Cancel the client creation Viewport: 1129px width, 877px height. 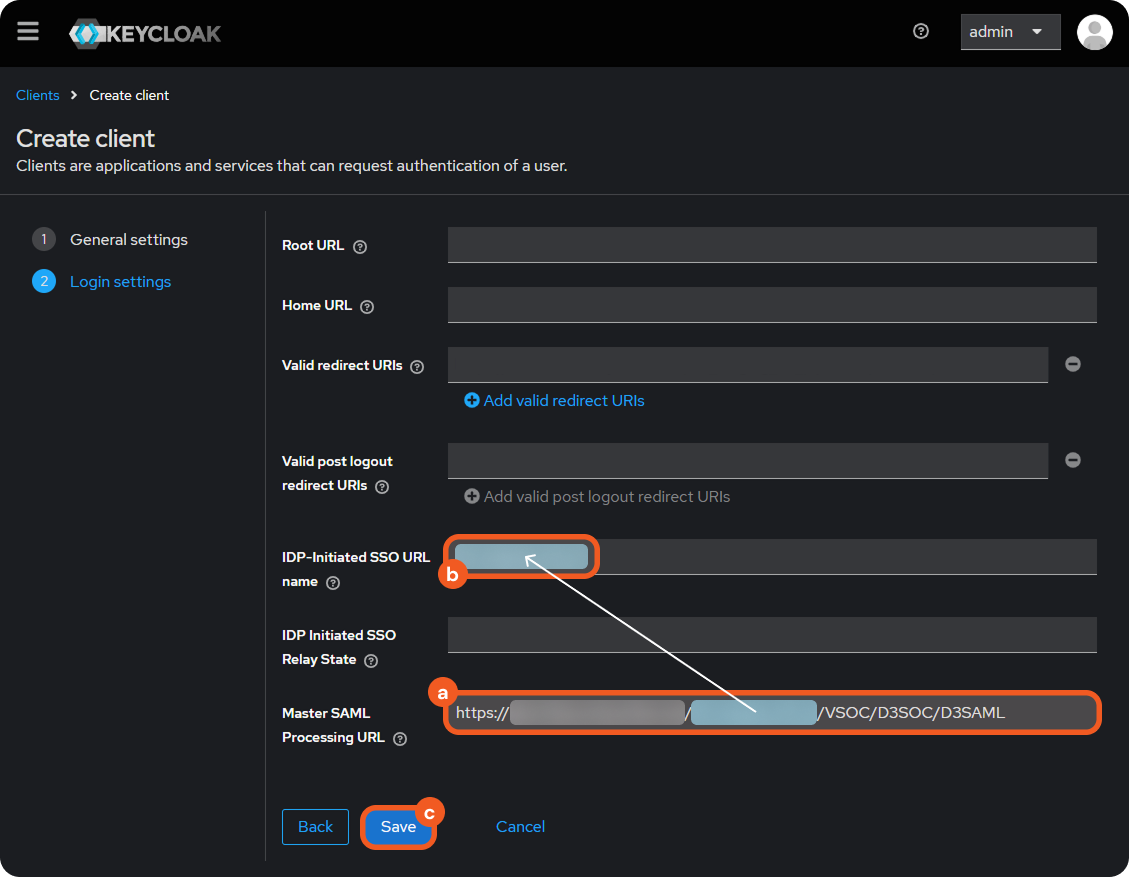(x=520, y=827)
